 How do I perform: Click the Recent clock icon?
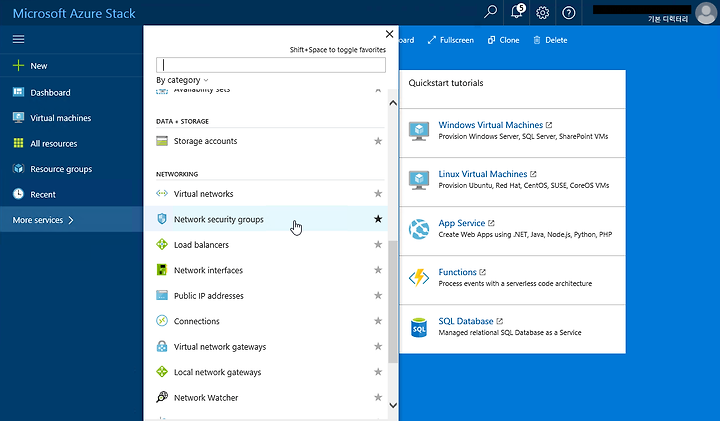coord(18,194)
